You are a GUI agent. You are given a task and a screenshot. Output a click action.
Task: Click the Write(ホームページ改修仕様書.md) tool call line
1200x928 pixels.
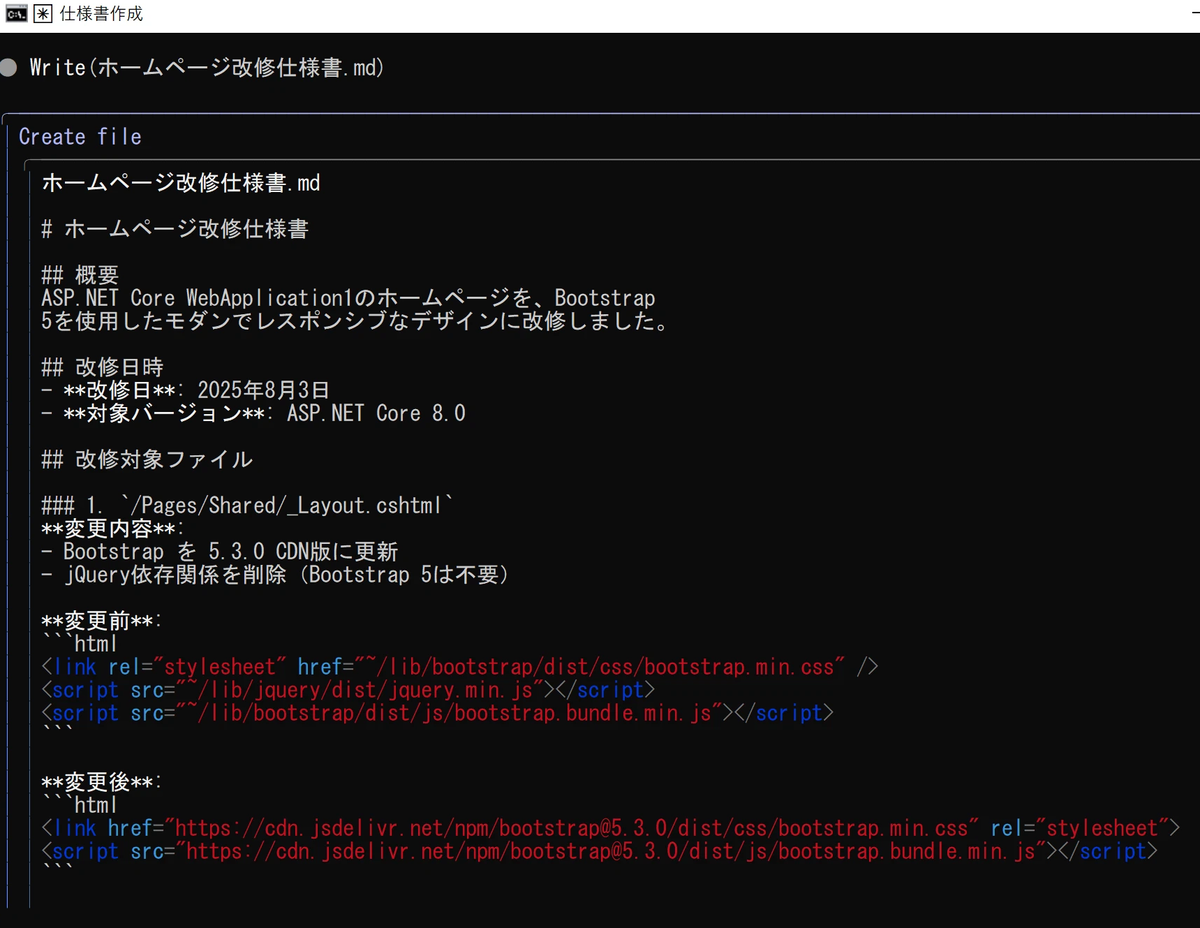click(x=207, y=68)
